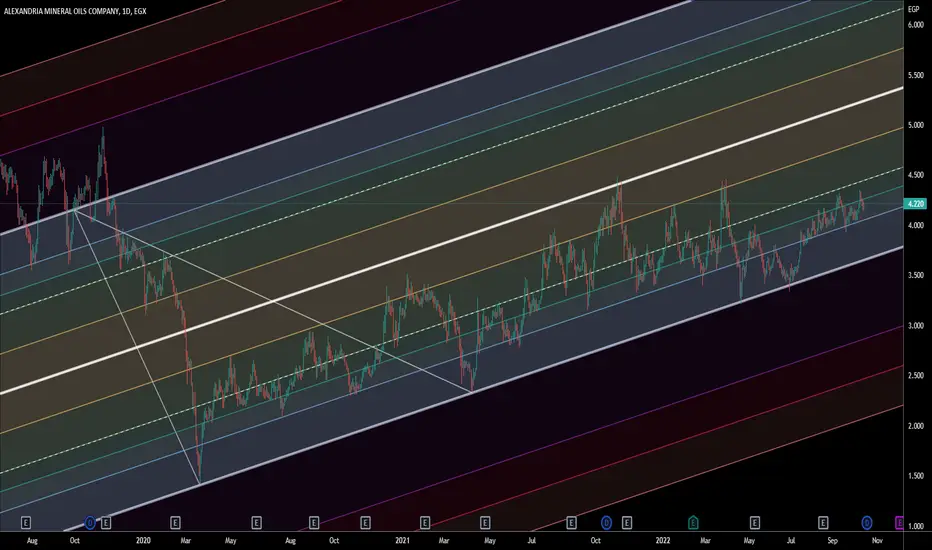
Task: Open the earnings marker between 2021 and Mar 2021
Action: click(x=424, y=523)
